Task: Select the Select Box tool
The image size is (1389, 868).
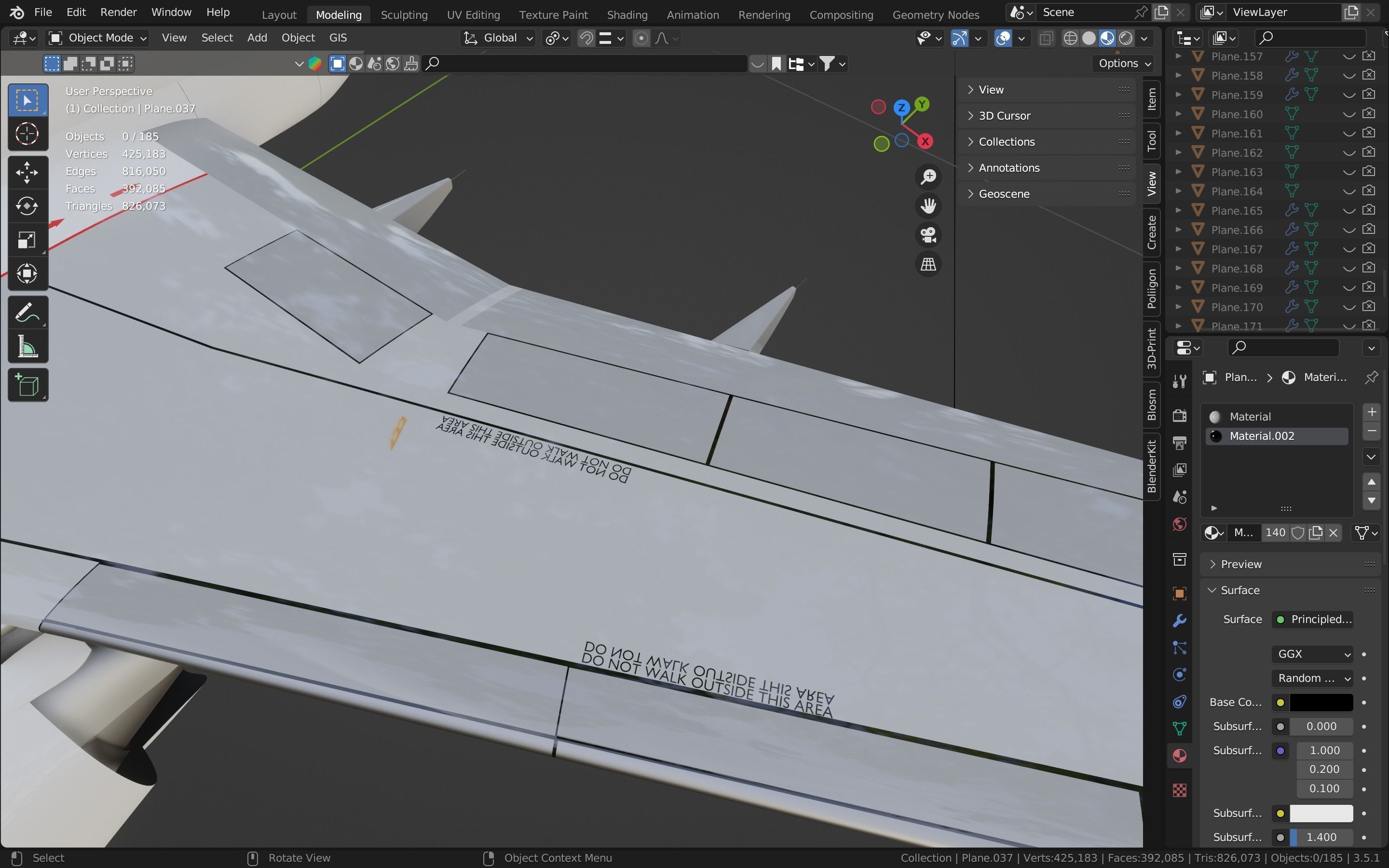Action: (x=27, y=100)
